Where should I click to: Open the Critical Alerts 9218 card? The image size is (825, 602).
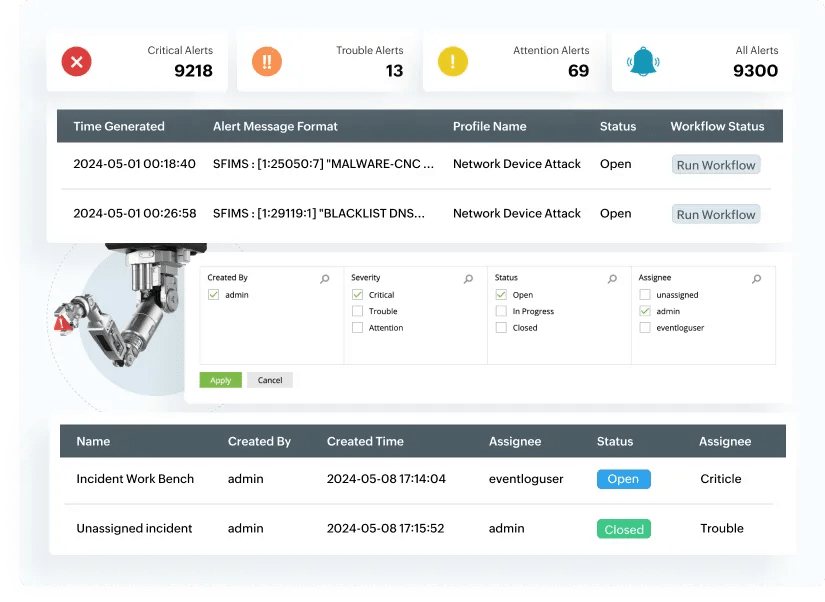[137, 62]
